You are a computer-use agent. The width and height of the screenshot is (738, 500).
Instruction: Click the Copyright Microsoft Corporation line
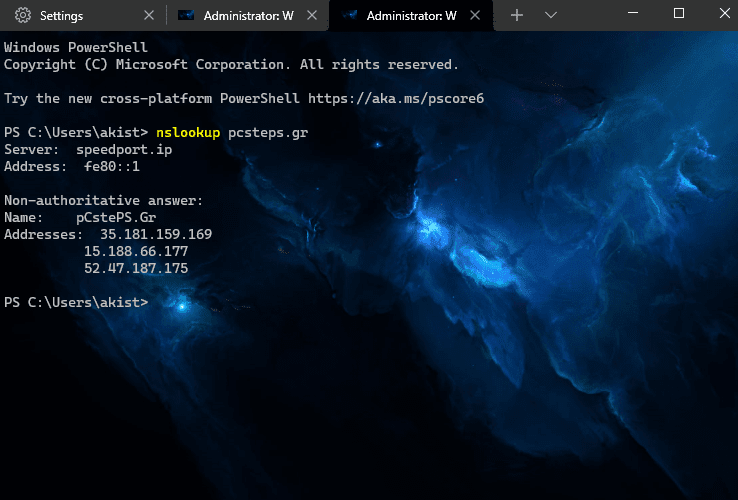[231, 65]
